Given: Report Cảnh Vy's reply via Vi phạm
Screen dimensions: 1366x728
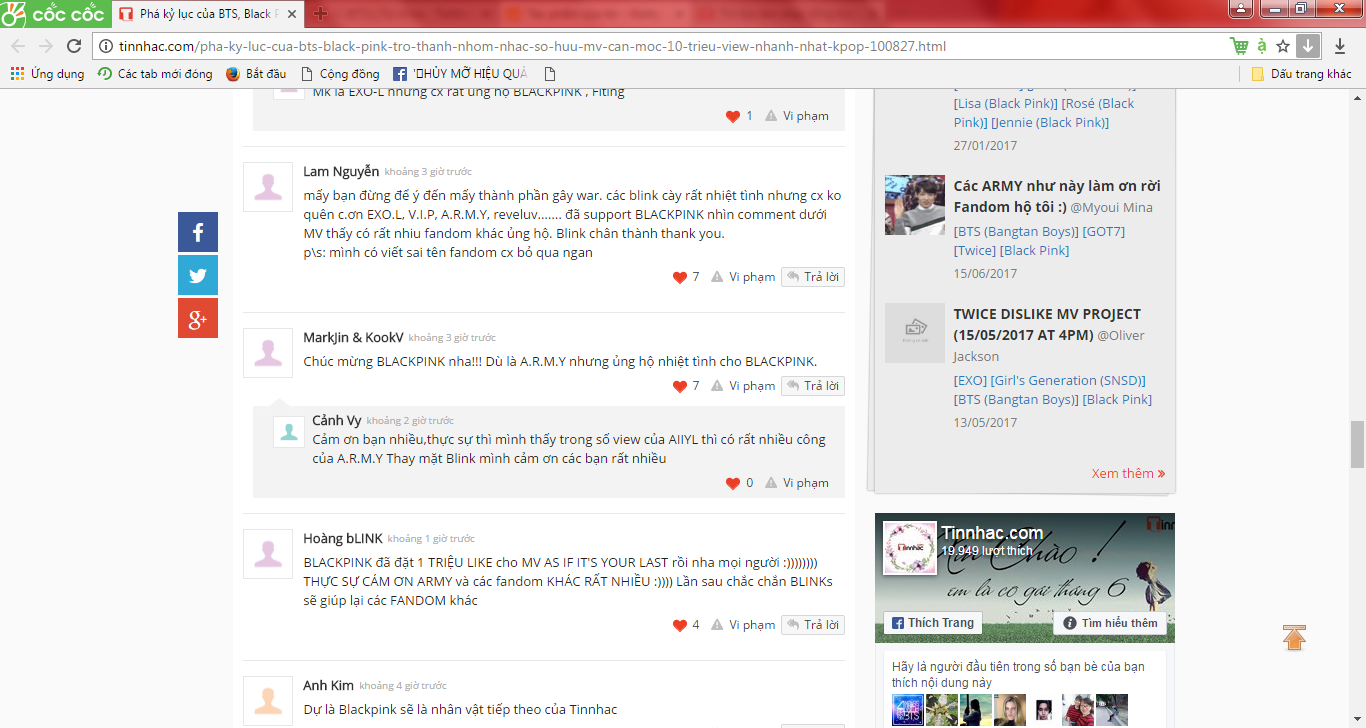Looking at the screenshot, I should (797, 483).
